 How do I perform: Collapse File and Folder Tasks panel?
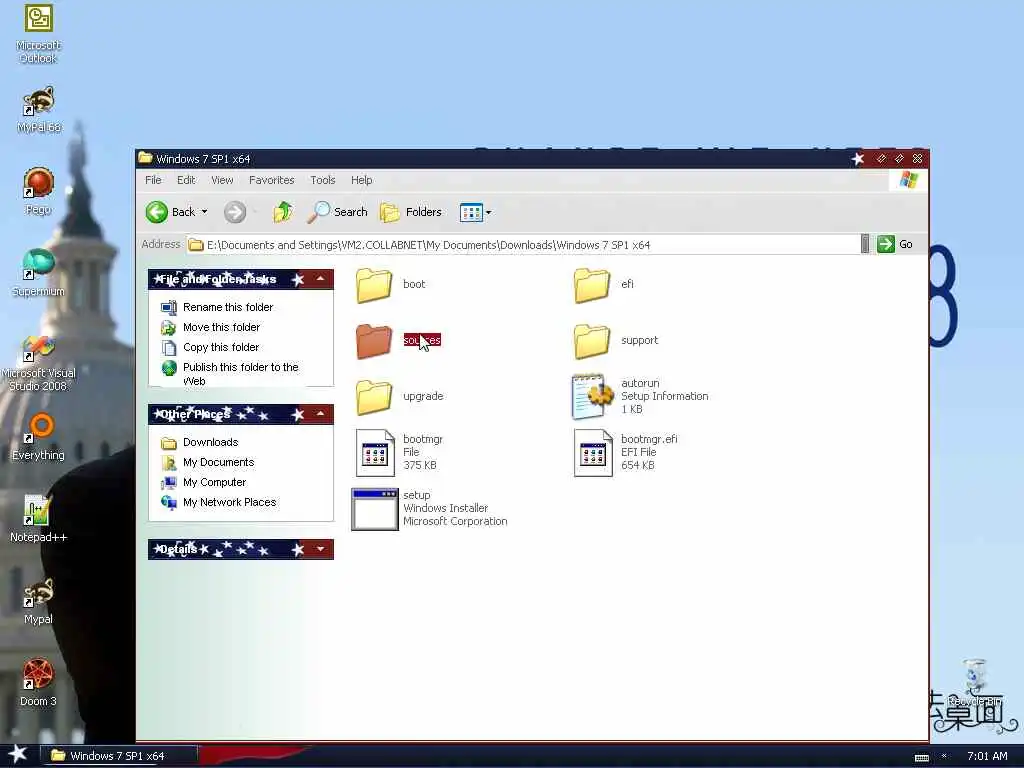[x=321, y=279]
